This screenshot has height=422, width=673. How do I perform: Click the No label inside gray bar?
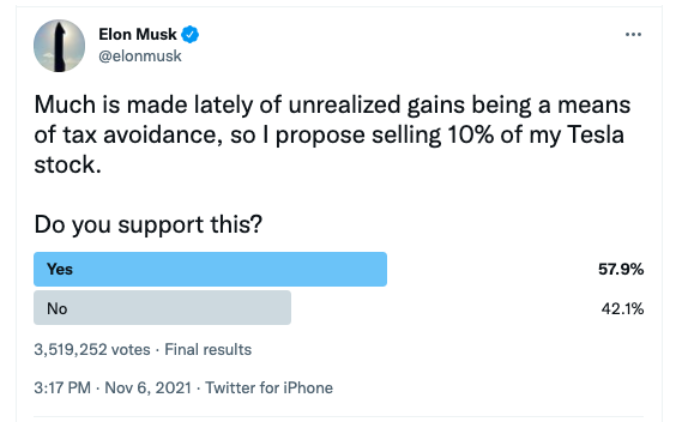pos(57,308)
